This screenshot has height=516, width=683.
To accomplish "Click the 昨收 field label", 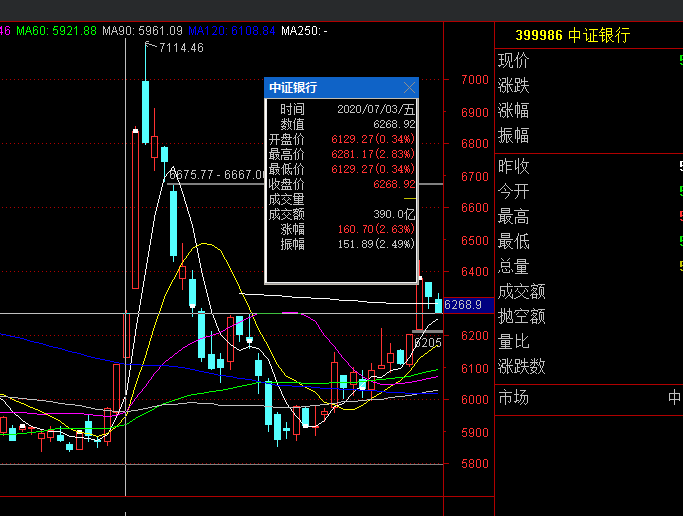I will pos(514,166).
